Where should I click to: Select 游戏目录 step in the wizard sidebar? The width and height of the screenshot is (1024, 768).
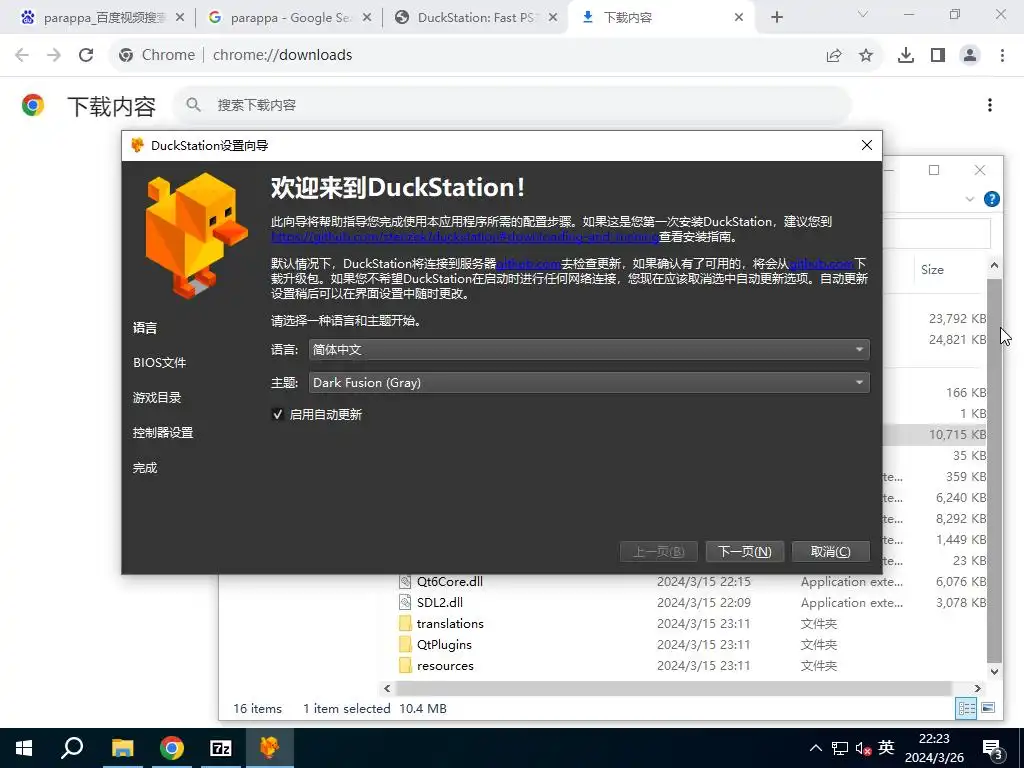coord(157,398)
